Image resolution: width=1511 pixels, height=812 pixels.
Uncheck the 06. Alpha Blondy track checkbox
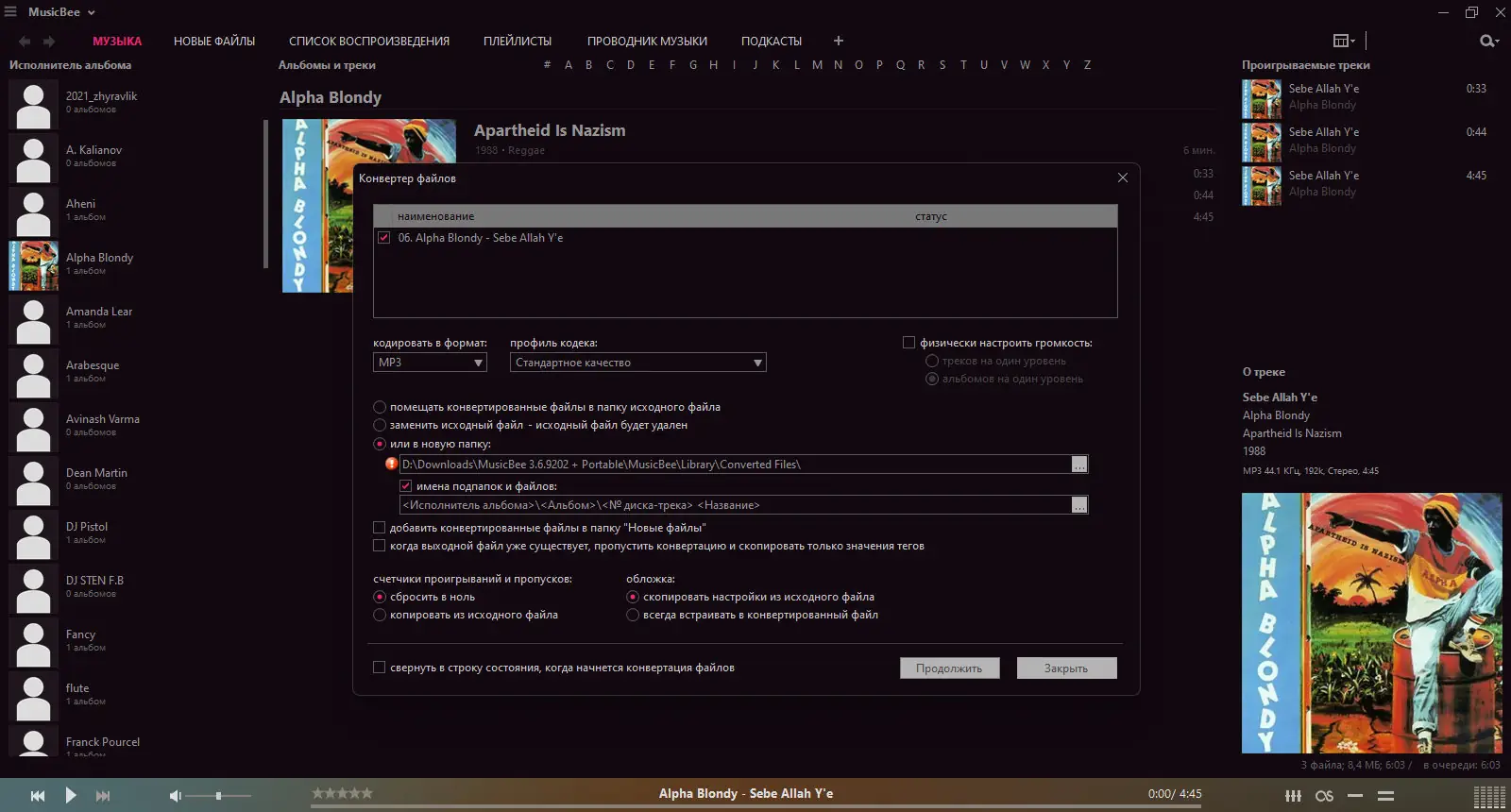pyautogui.click(x=384, y=238)
